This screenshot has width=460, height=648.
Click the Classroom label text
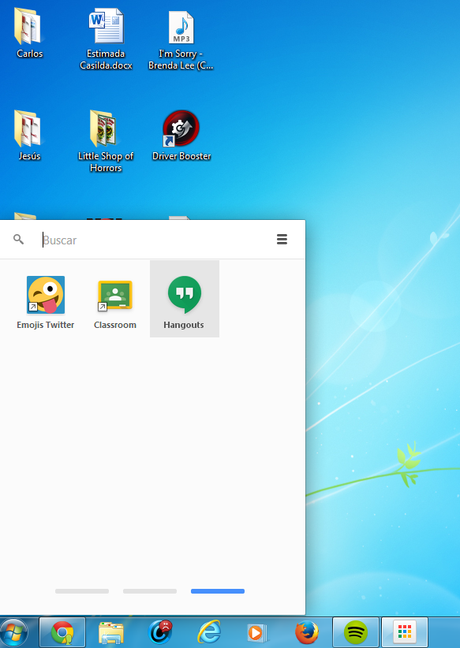(x=115, y=325)
